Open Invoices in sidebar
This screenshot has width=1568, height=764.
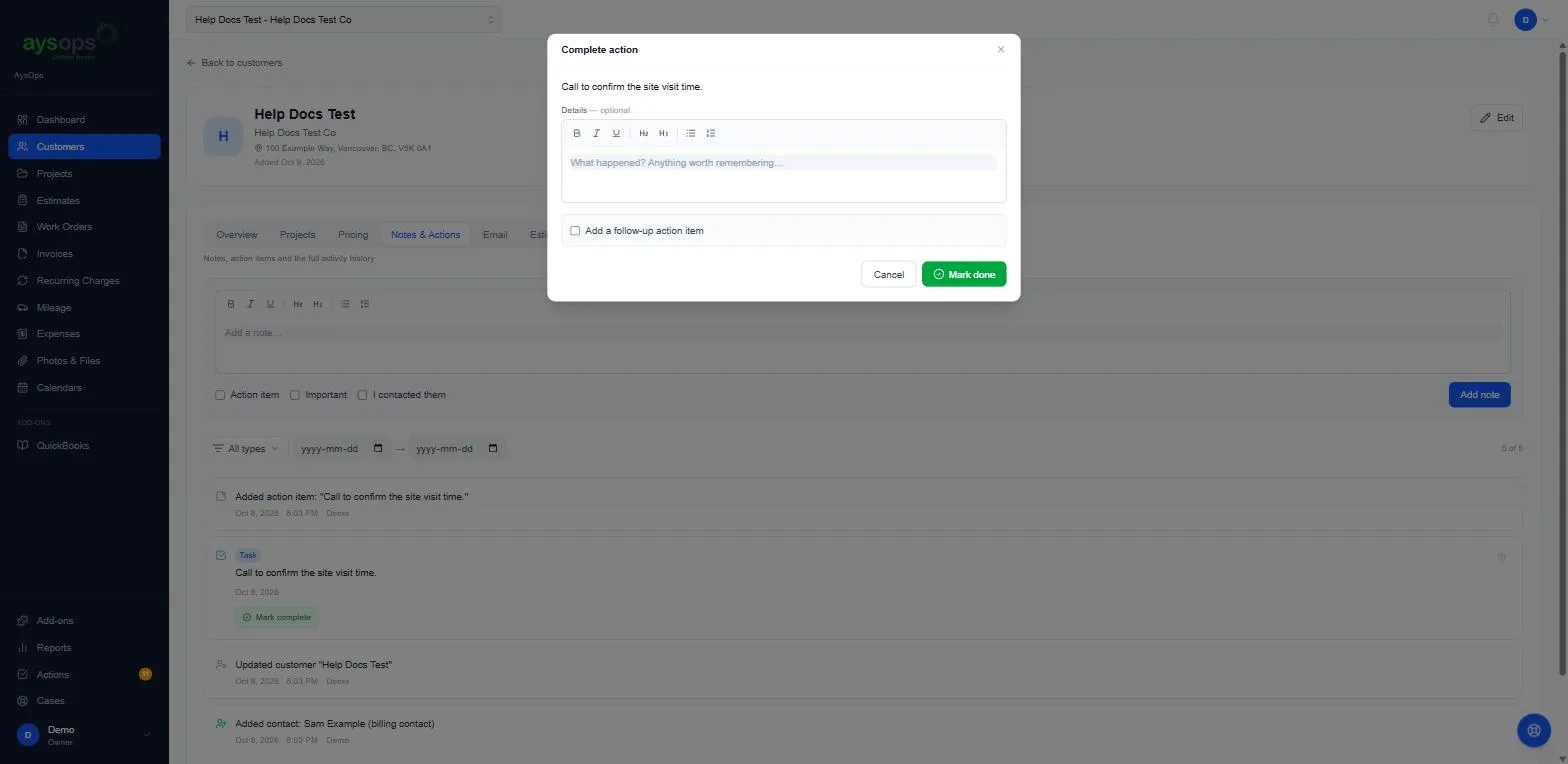(84, 254)
